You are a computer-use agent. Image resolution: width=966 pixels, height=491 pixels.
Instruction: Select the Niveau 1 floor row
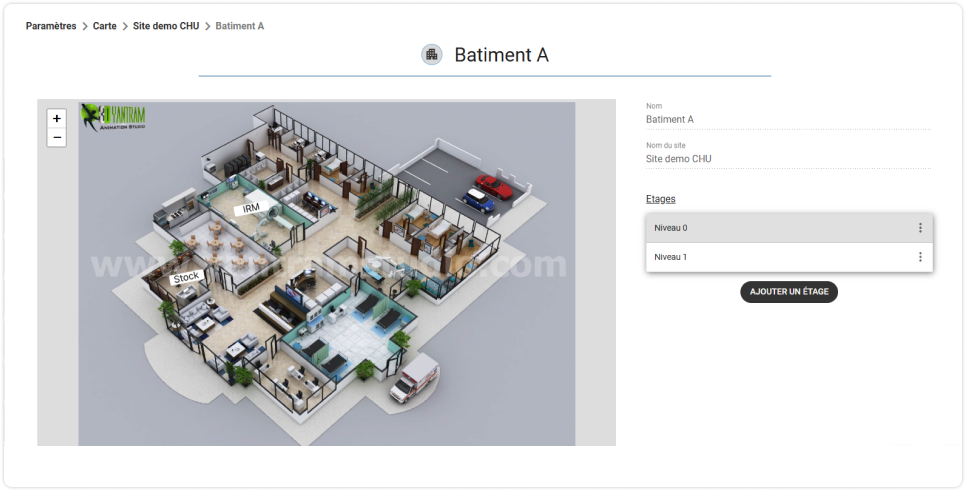(x=789, y=257)
